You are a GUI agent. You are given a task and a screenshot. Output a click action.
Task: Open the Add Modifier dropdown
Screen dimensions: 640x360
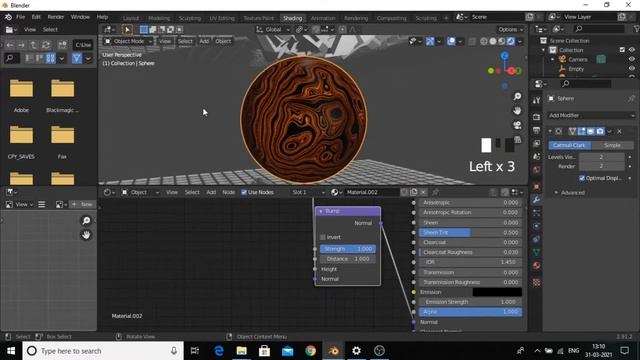tap(591, 116)
